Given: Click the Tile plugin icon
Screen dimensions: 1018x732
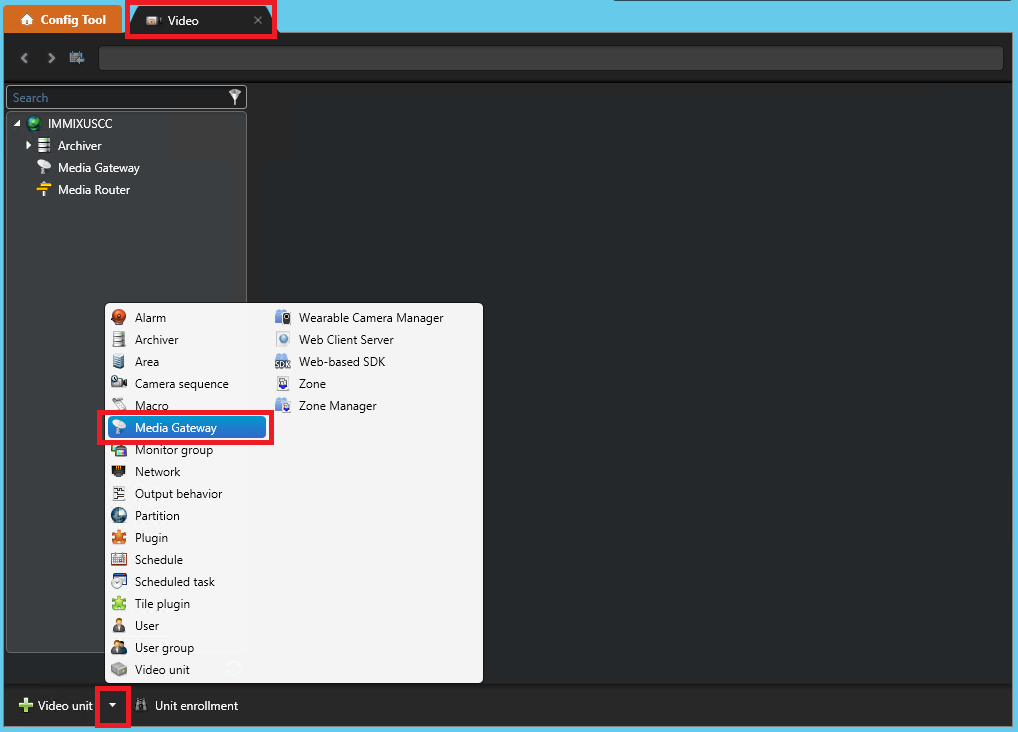Looking at the screenshot, I should point(119,603).
